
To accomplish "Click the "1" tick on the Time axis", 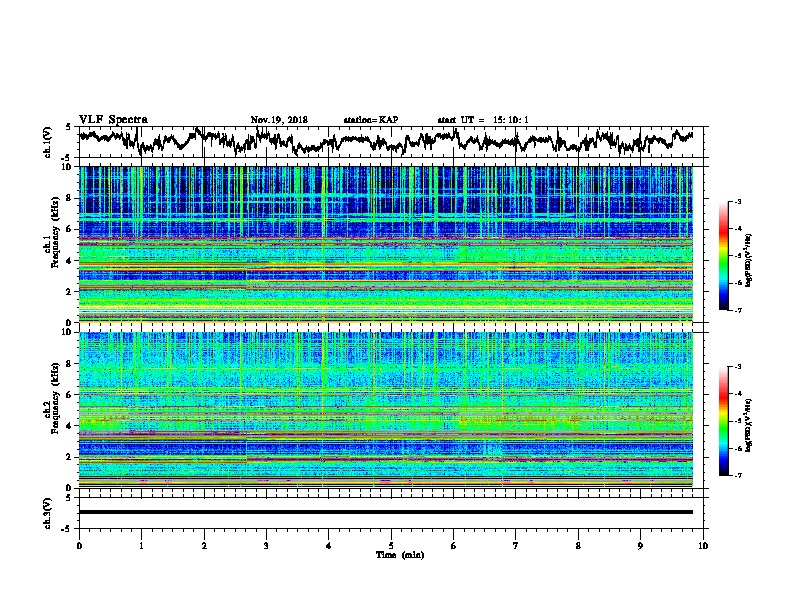I will pyautogui.click(x=141, y=546).
